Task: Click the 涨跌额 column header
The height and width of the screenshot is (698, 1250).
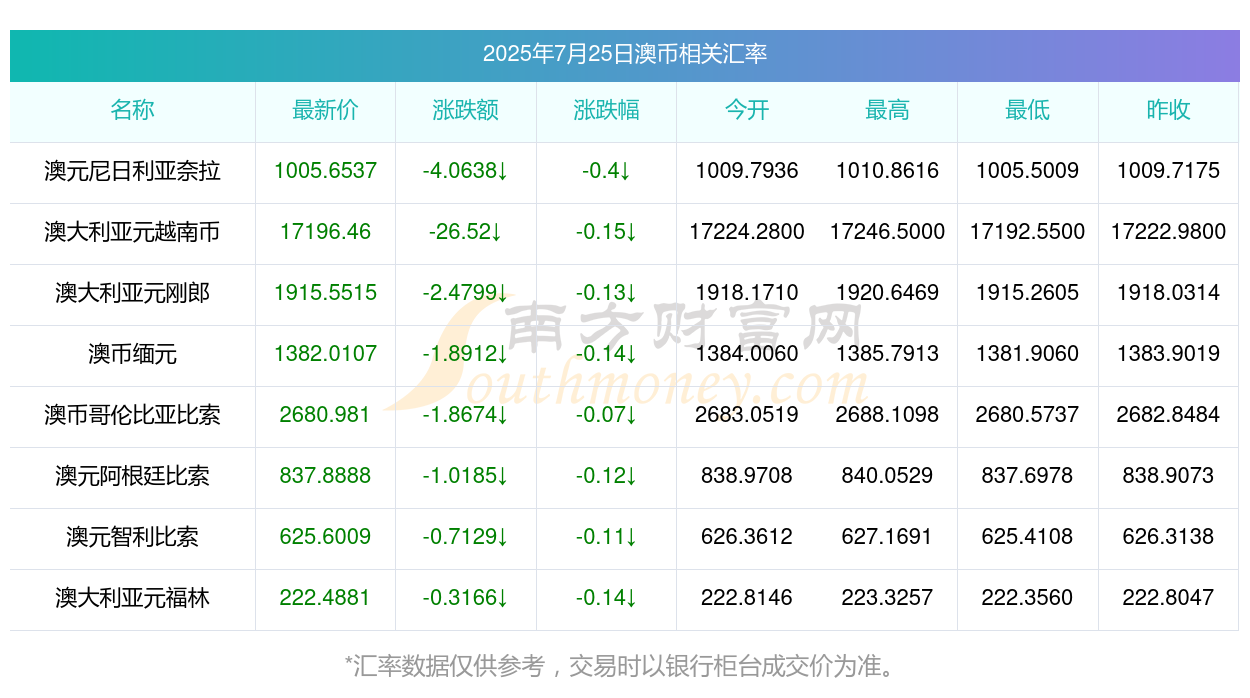Action: point(466,110)
